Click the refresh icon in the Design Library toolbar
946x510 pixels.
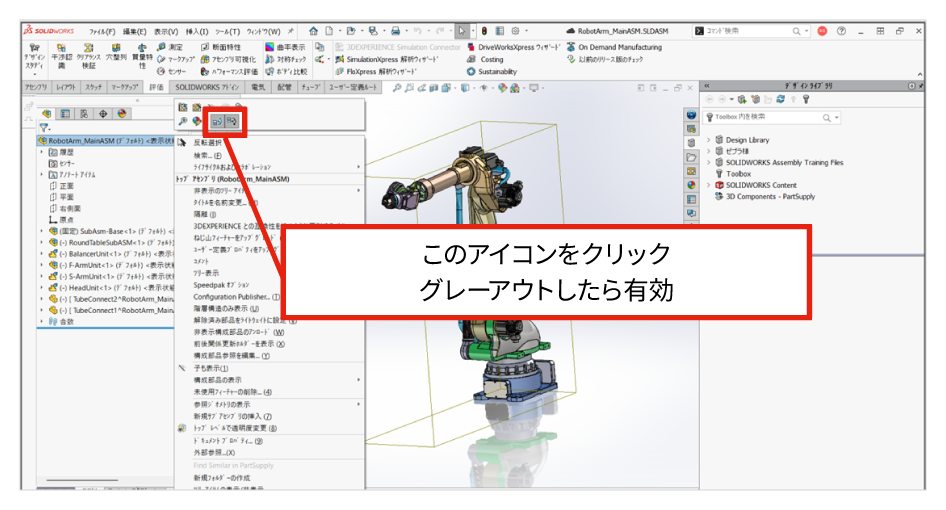[779, 100]
